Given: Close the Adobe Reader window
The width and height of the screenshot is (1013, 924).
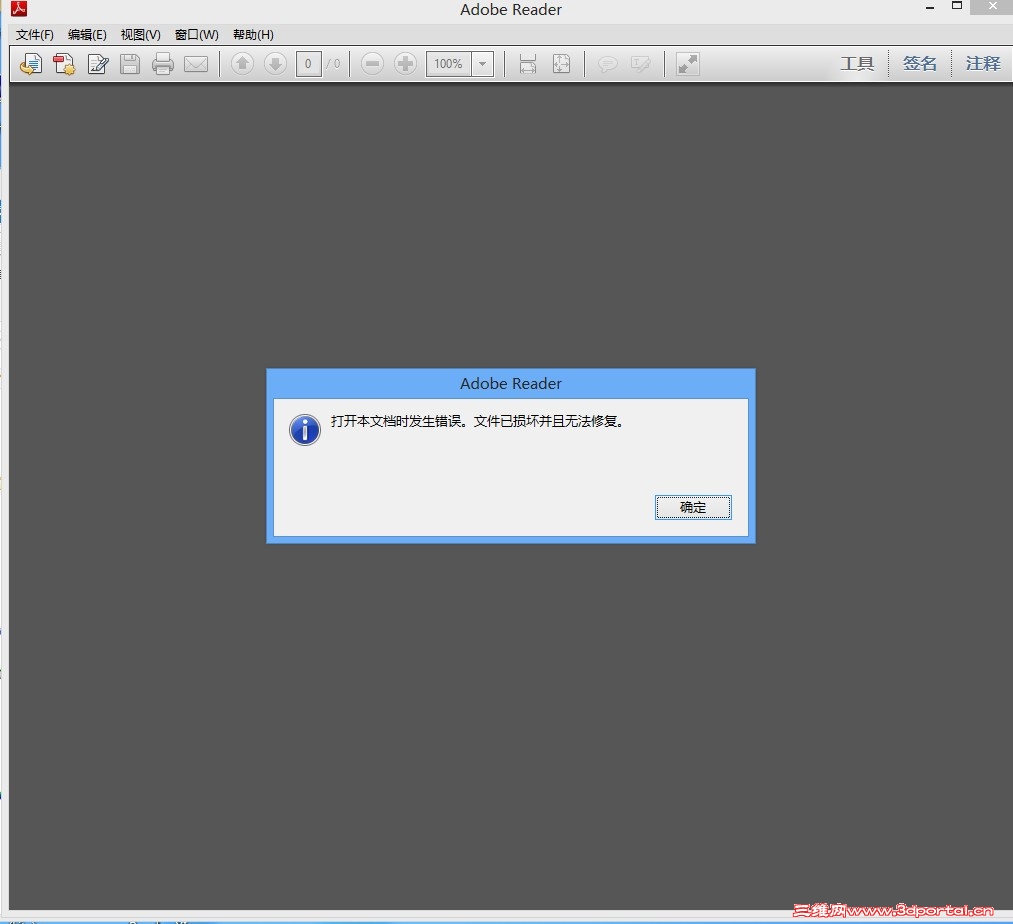Looking at the screenshot, I should tap(992, 6).
